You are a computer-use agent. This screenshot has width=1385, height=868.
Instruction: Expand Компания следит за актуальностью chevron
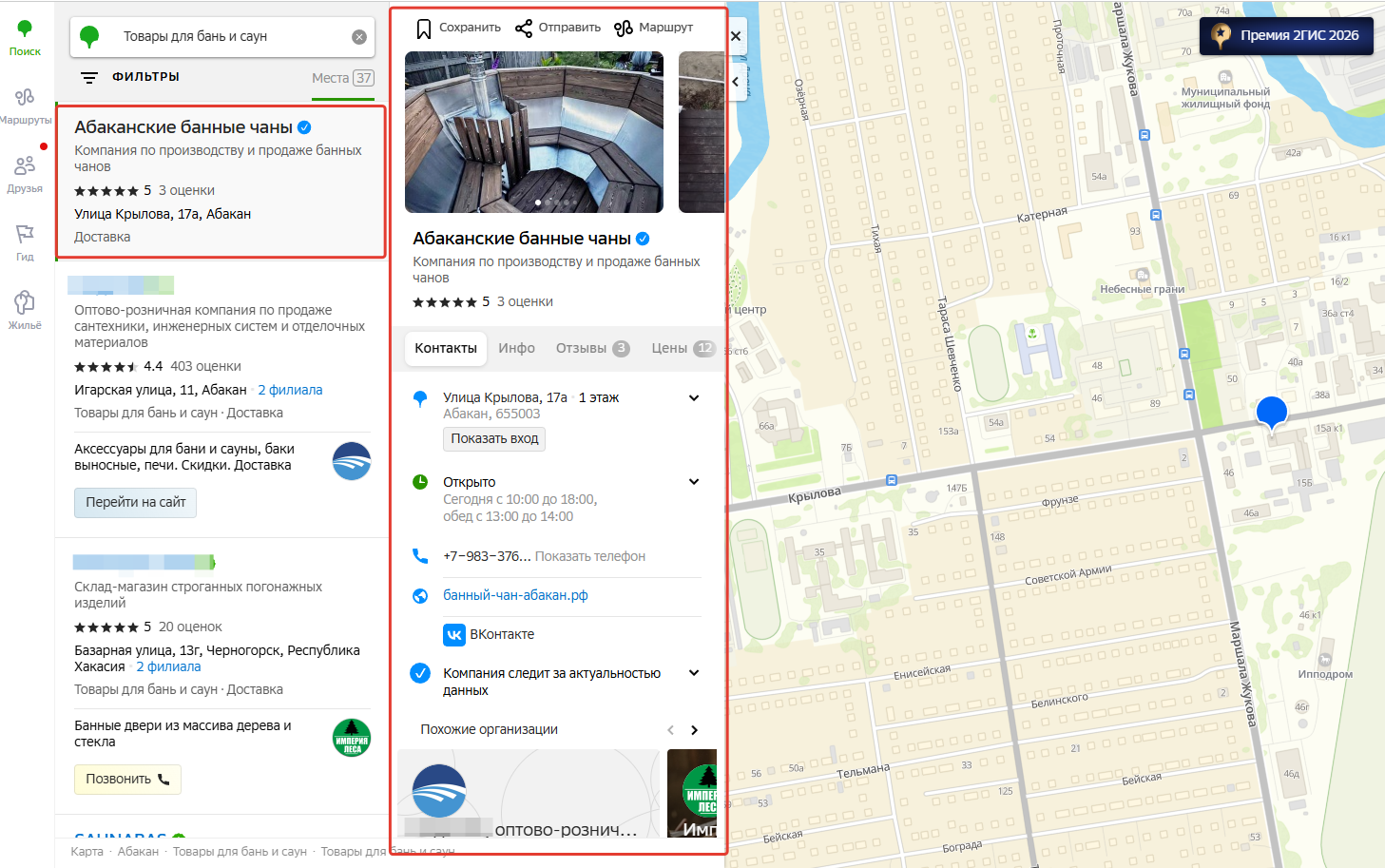pos(694,673)
